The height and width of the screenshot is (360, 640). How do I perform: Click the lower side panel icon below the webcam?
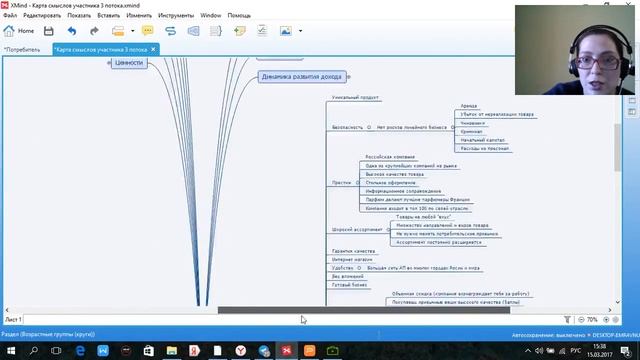pyautogui.click(x=632, y=111)
